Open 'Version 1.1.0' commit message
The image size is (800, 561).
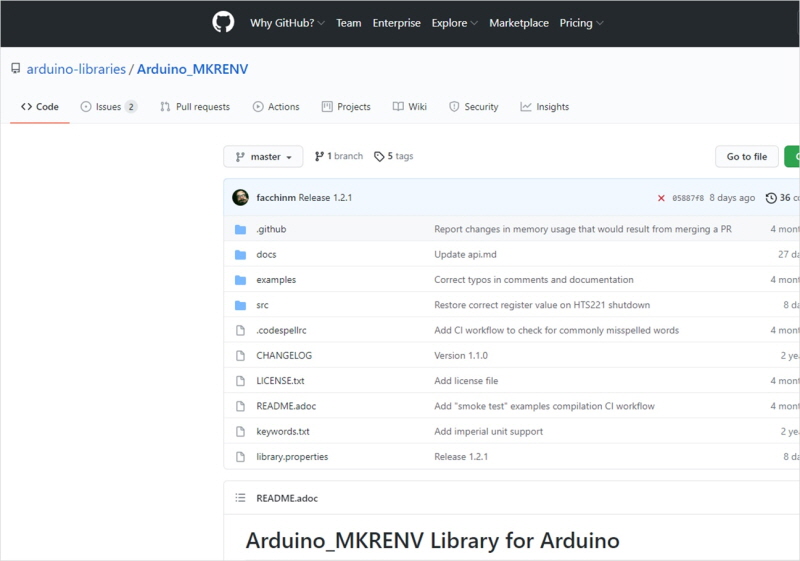(461, 355)
